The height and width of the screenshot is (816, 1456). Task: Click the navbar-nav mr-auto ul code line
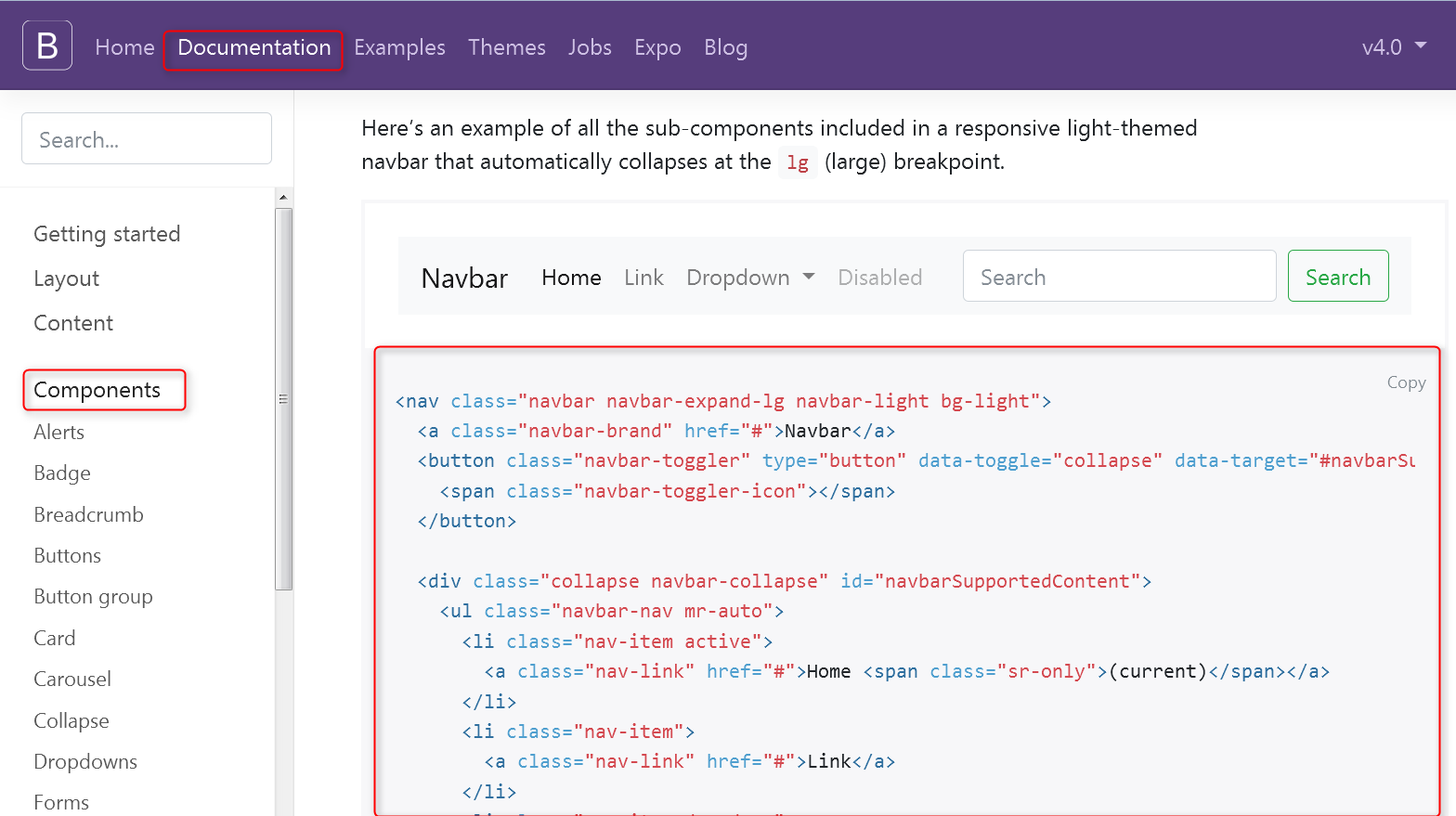(611, 611)
